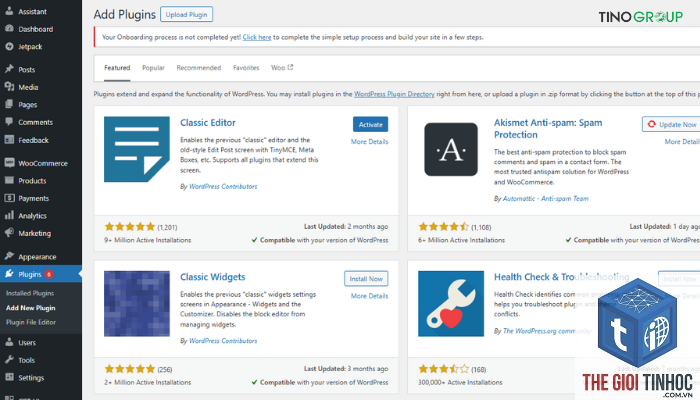Viewport: 700px width, 400px height.
Task: Open the Woo tab
Action: coord(282,68)
